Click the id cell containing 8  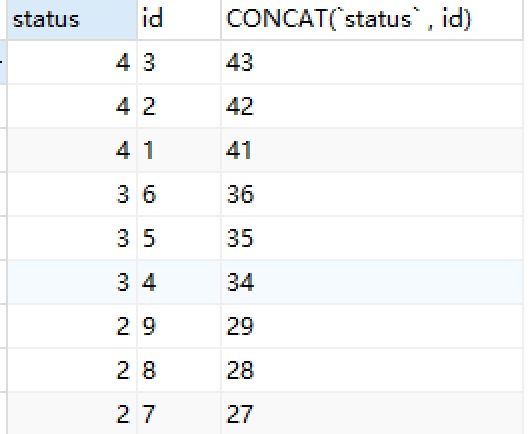click(179, 370)
